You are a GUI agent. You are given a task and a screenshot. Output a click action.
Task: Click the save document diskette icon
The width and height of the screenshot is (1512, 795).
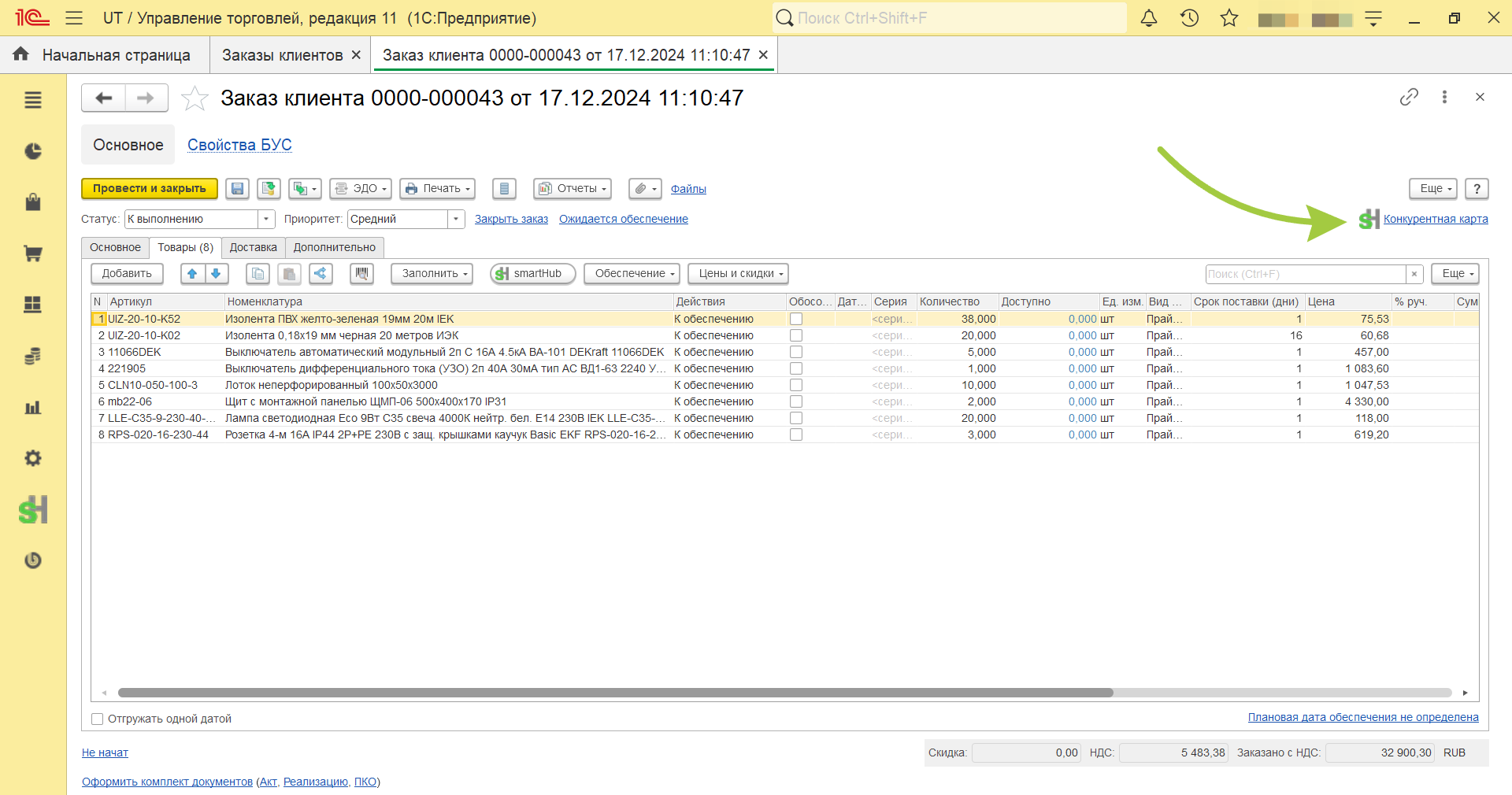[237, 189]
